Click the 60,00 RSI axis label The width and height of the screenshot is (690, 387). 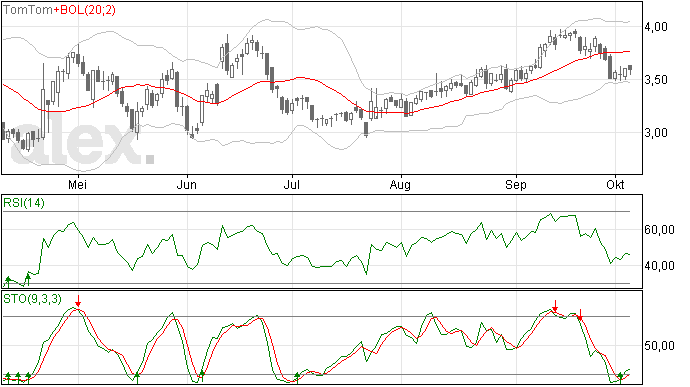tap(659, 230)
